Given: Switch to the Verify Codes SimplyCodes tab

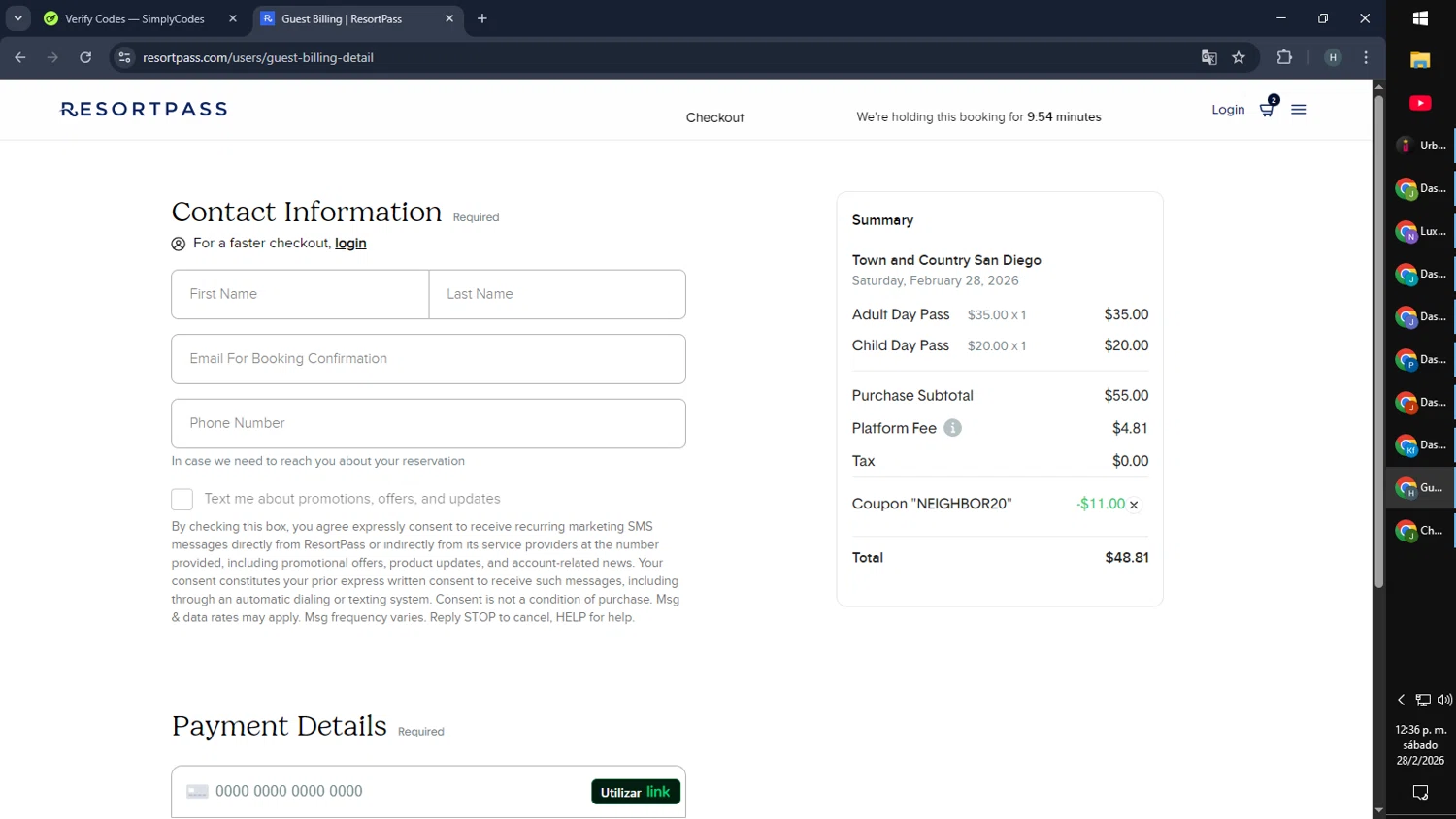Looking at the screenshot, I should coord(135,18).
